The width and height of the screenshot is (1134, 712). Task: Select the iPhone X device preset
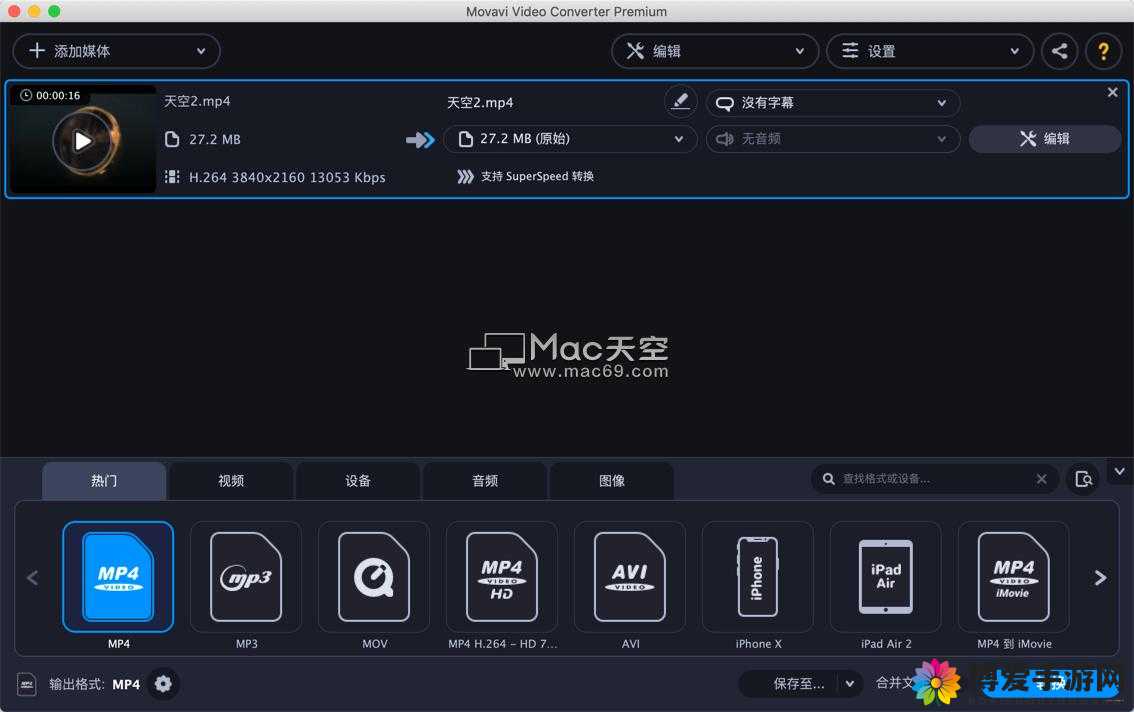758,577
